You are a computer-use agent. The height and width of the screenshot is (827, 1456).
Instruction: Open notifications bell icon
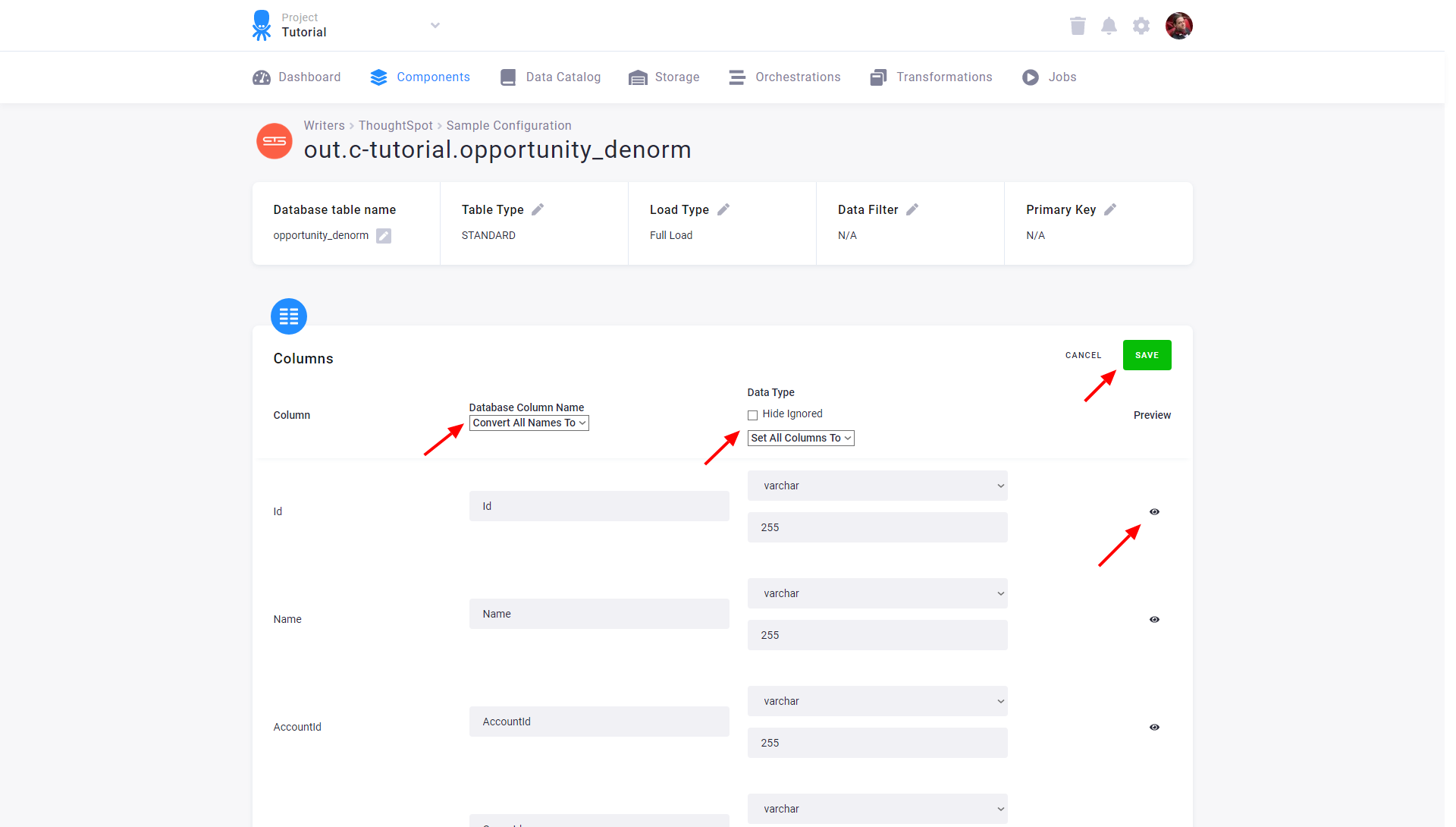pyautogui.click(x=1109, y=26)
